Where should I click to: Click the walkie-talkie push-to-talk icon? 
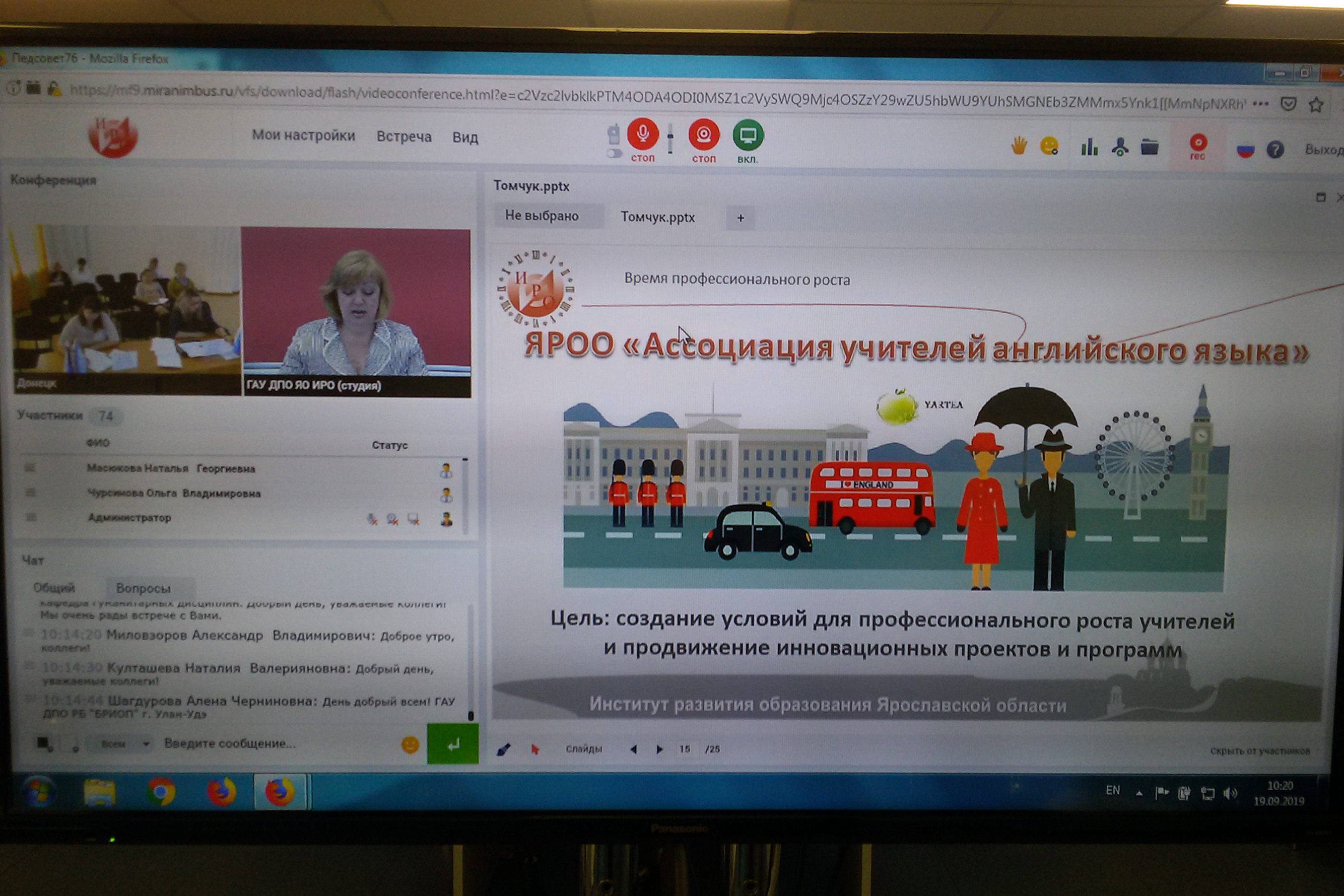point(613,134)
